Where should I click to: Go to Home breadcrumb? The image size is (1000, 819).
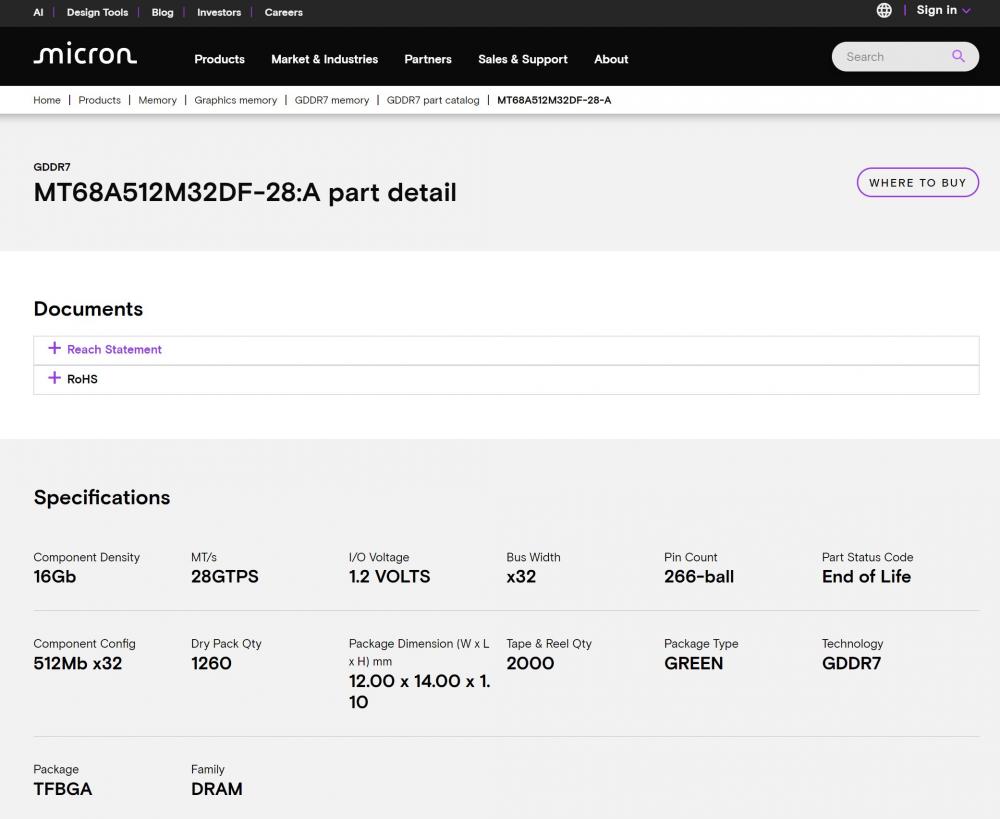(x=47, y=100)
